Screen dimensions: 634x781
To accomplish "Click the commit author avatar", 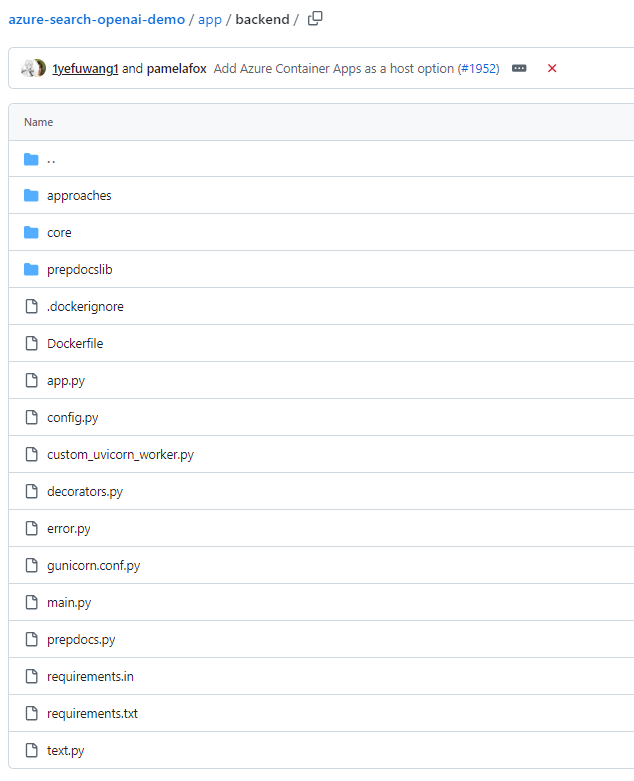I will (x=33, y=68).
